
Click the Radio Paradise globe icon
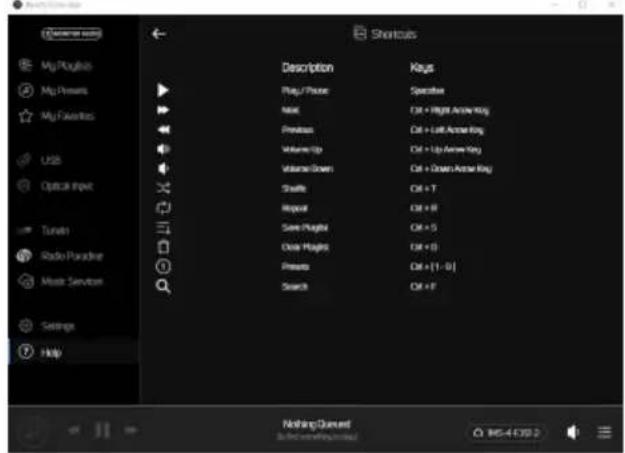click(x=24, y=256)
